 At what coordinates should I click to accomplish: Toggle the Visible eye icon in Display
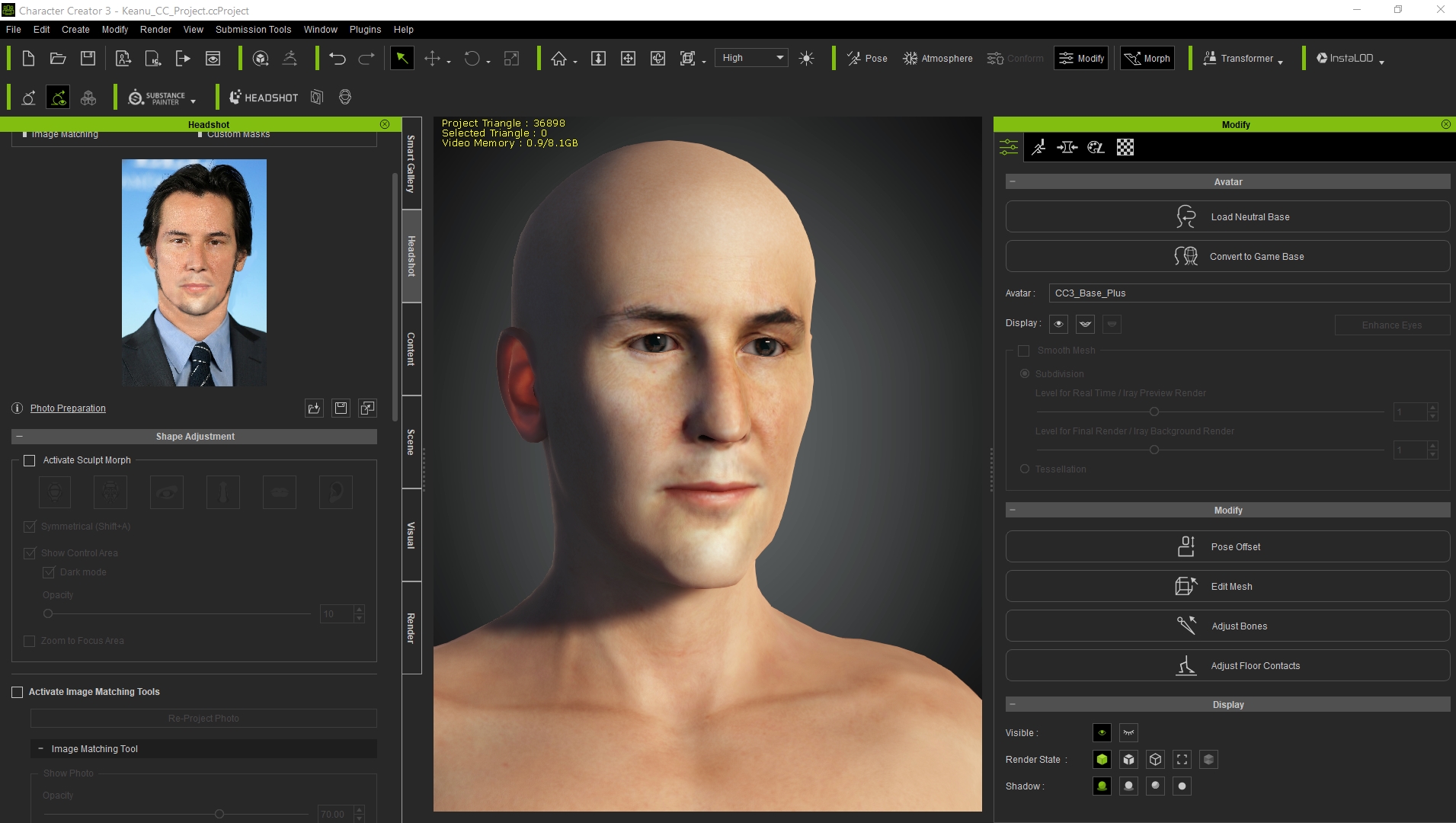coord(1102,732)
